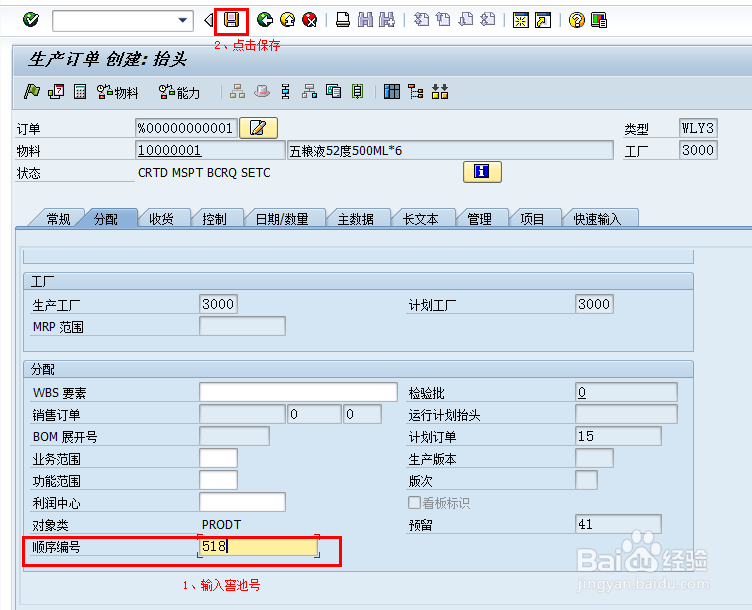Click the 物料 number 10000001 field

tap(210, 151)
